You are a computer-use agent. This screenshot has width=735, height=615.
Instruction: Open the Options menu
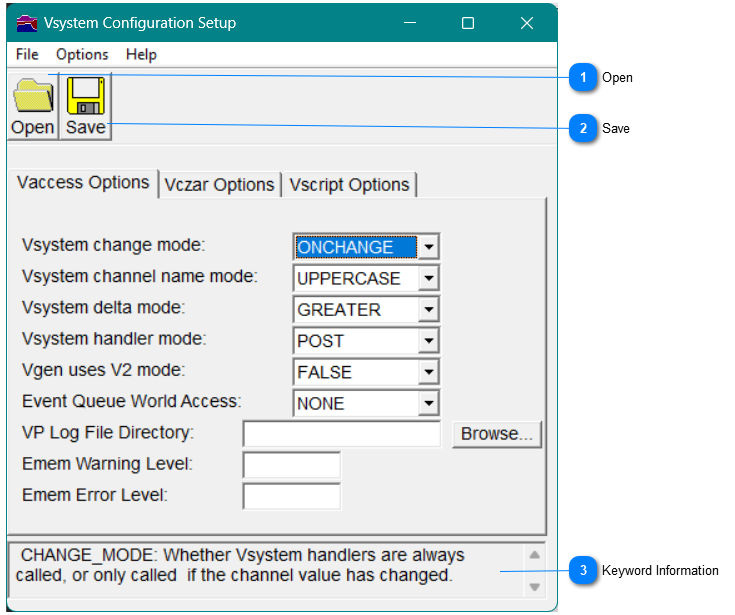point(82,55)
